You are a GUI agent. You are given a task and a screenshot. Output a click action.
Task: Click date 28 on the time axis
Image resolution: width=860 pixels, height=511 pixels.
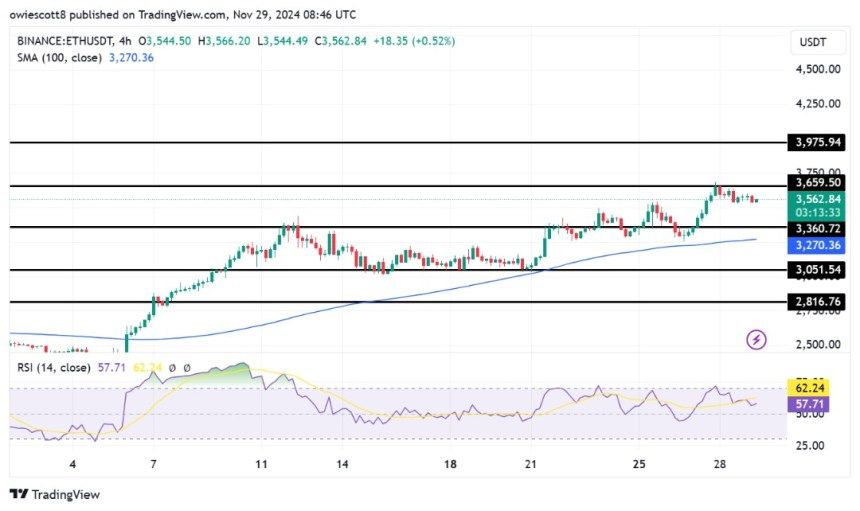(719, 464)
